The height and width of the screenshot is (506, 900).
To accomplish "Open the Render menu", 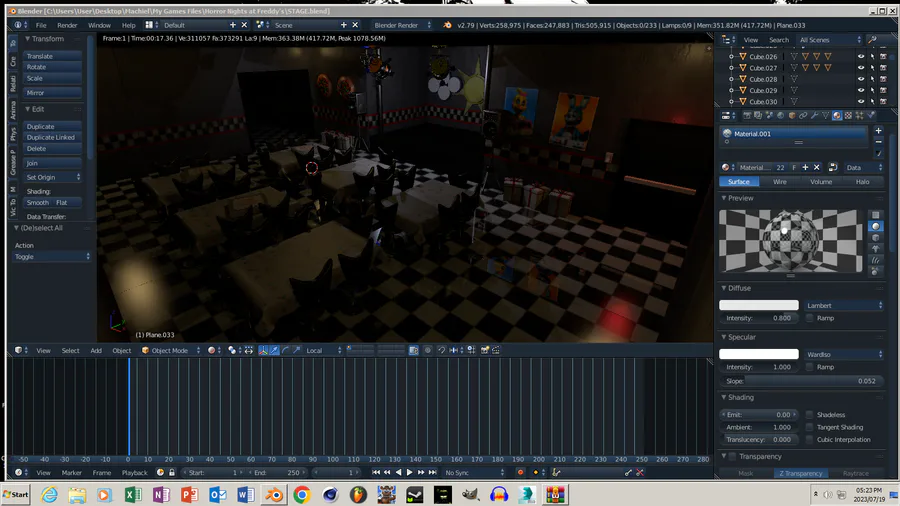I will [67, 25].
